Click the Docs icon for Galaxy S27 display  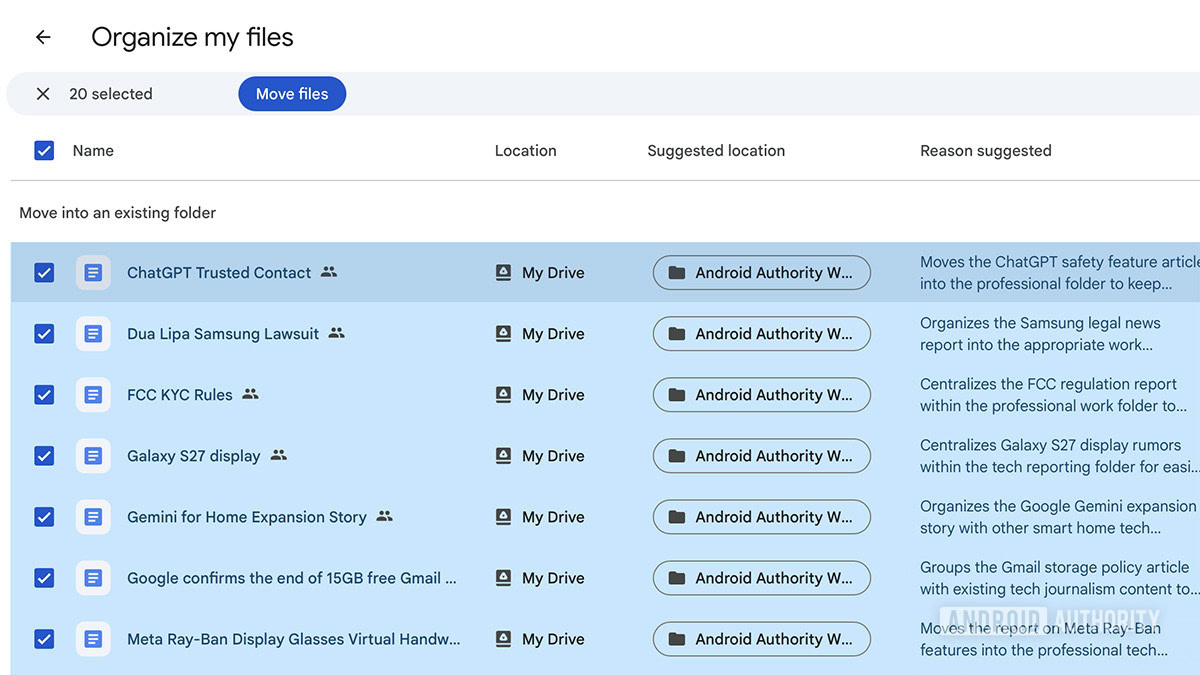coord(93,456)
